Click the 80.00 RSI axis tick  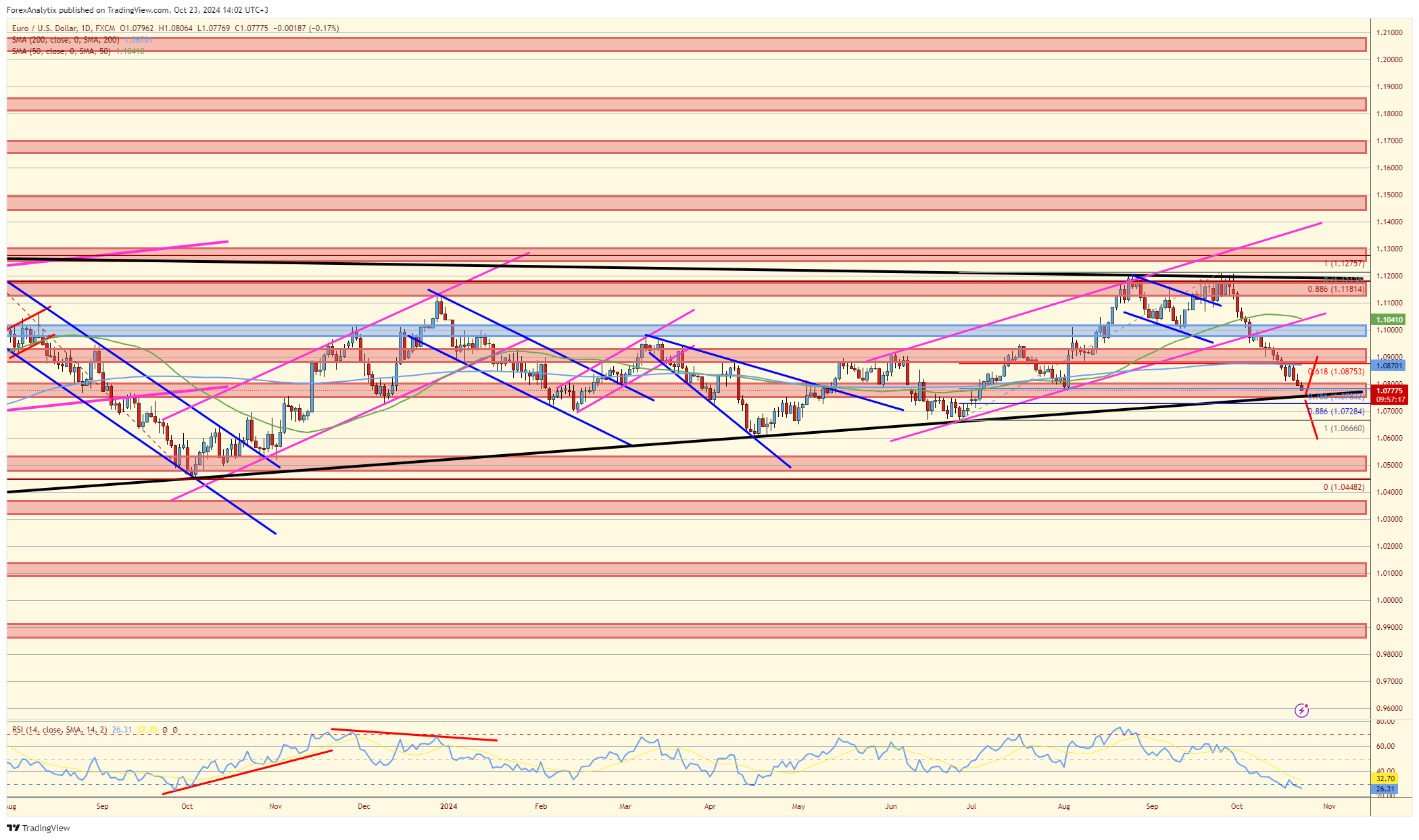pos(1385,722)
